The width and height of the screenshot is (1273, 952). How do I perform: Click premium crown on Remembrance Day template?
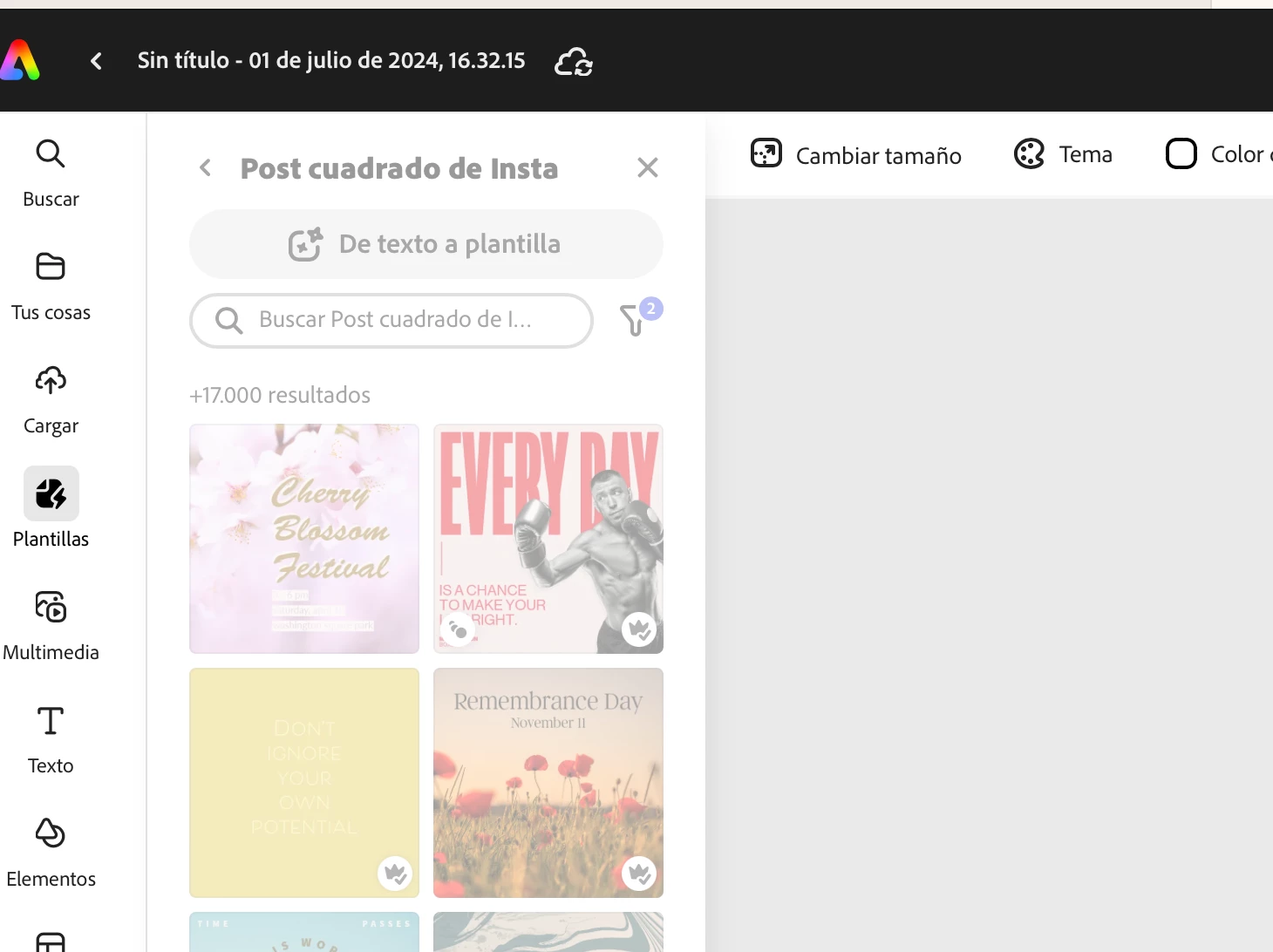pos(639,874)
